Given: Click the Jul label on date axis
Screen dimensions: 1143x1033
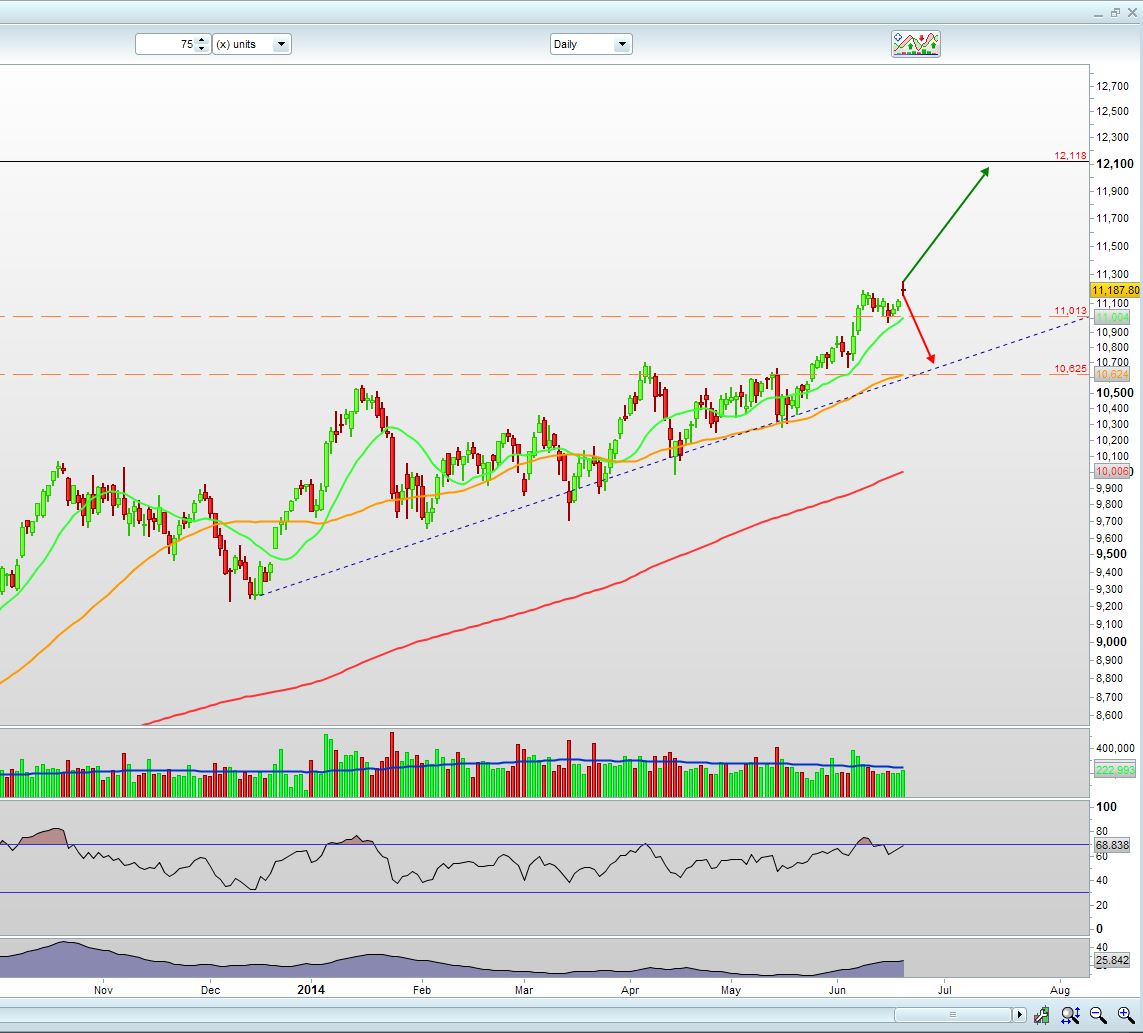Looking at the screenshot, I should pyautogui.click(x=945, y=990).
